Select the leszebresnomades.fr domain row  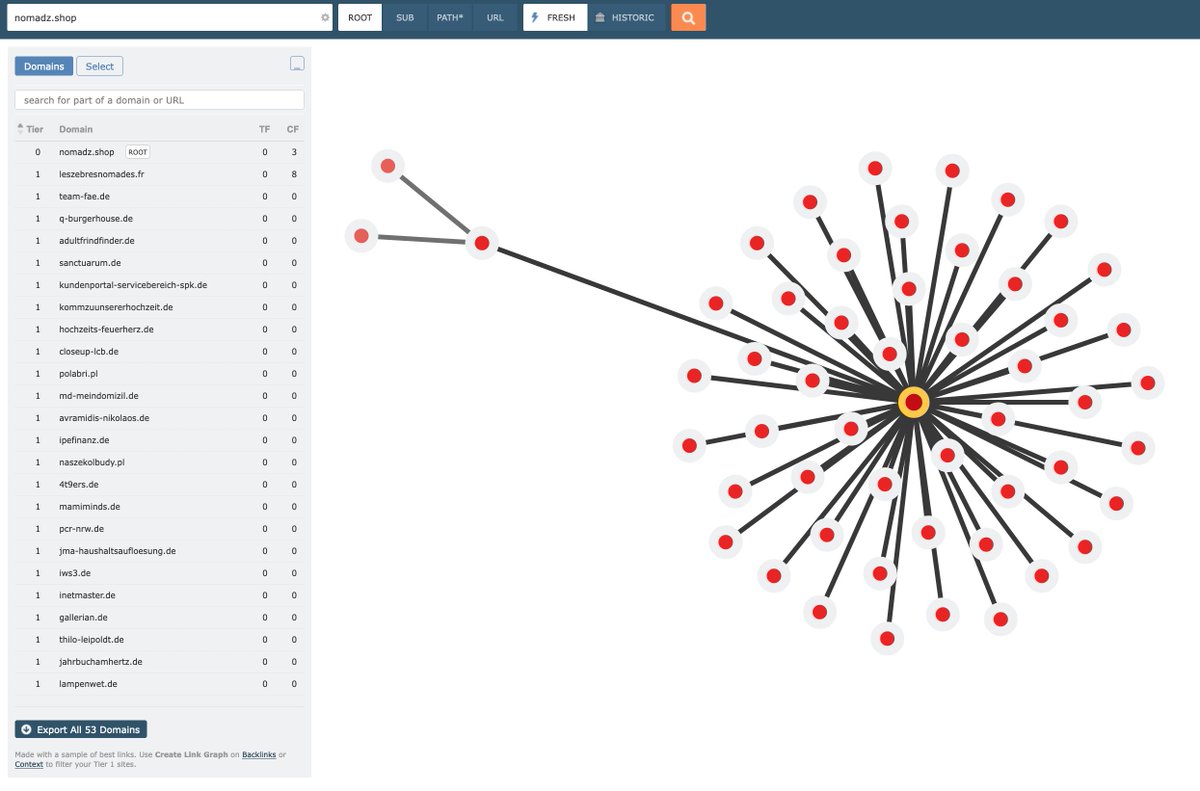click(x=100, y=173)
